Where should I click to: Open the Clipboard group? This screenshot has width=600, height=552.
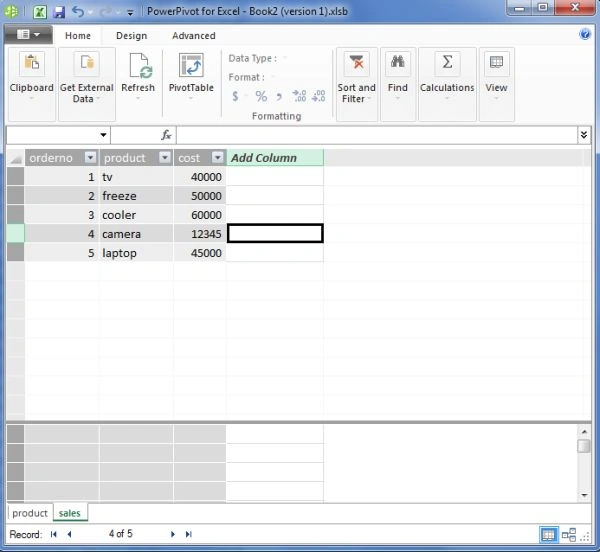click(31, 84)
